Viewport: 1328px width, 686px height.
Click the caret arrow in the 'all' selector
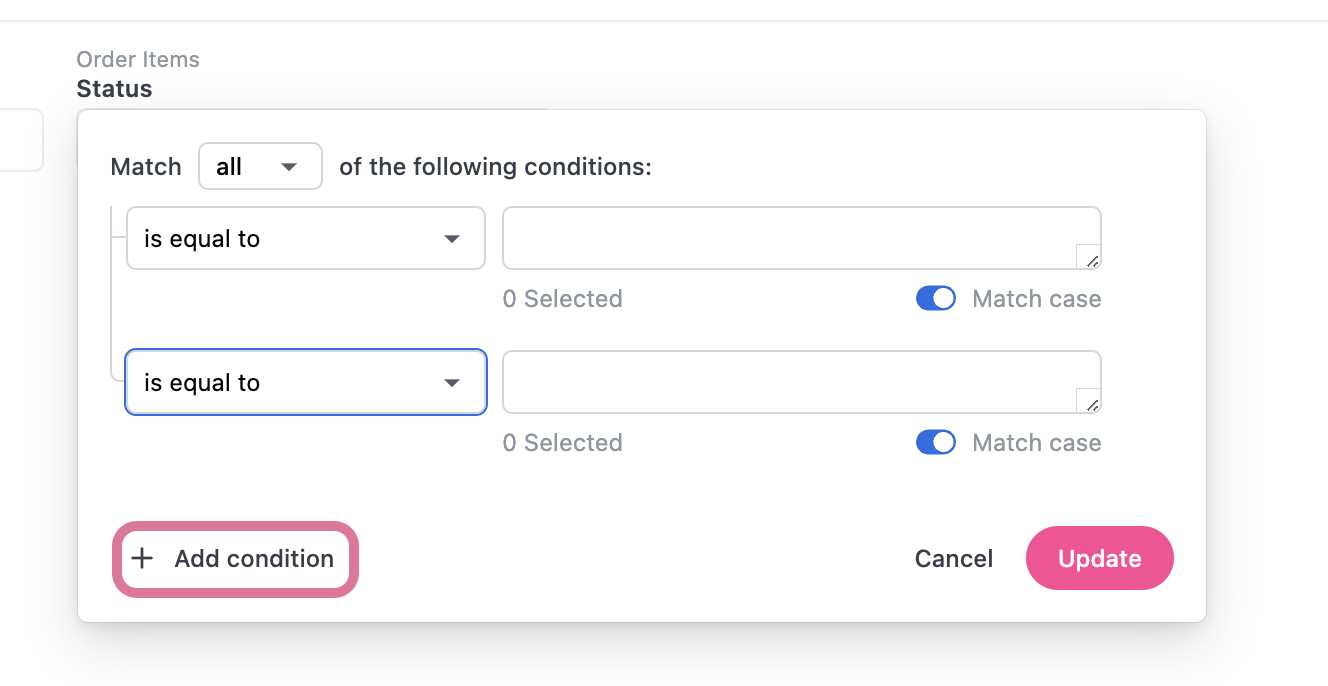point(289,167)
